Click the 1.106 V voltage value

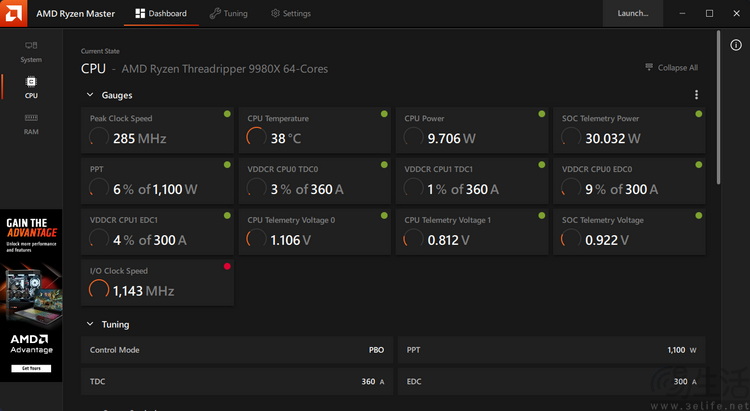(x=290, y=240)
